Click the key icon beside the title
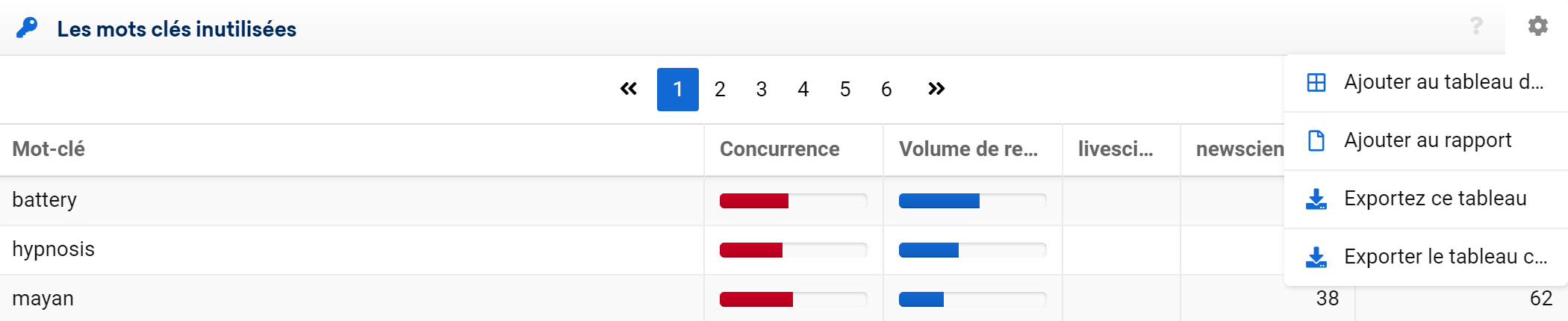This screenshot has height=321, width=1568. (x=27, y=28)
